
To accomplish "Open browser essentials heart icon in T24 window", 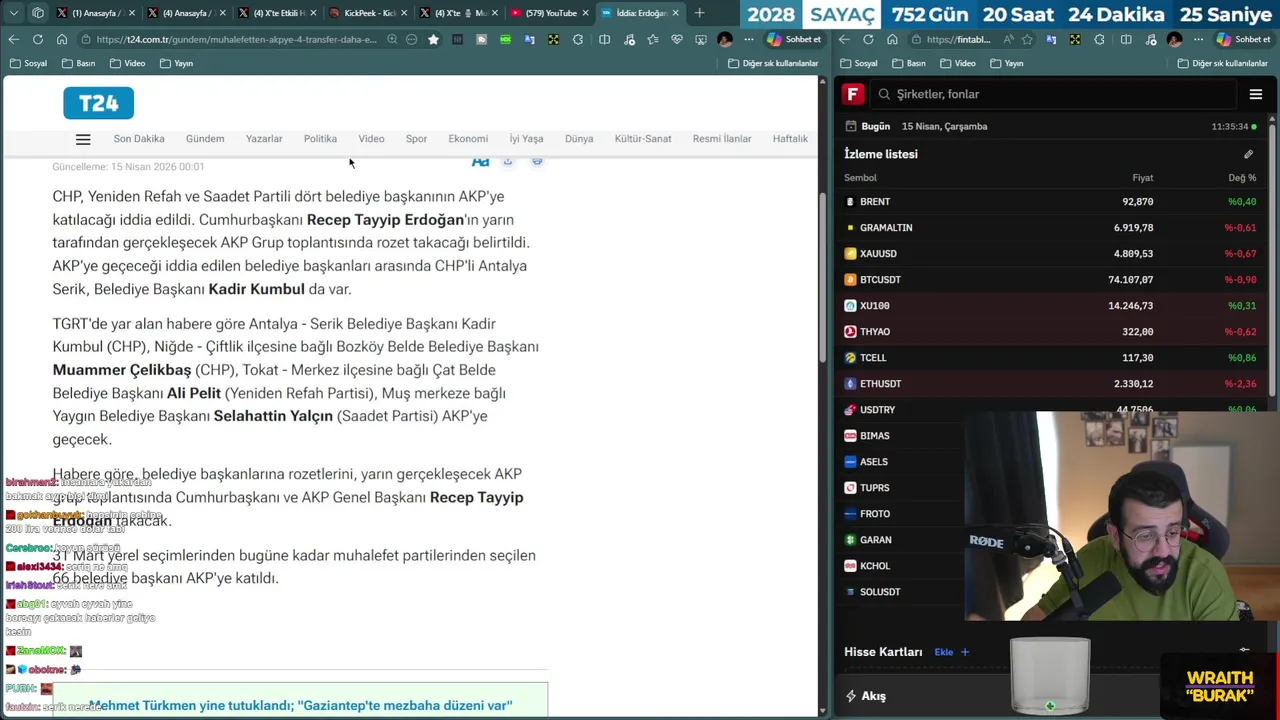I will [677, 39].
